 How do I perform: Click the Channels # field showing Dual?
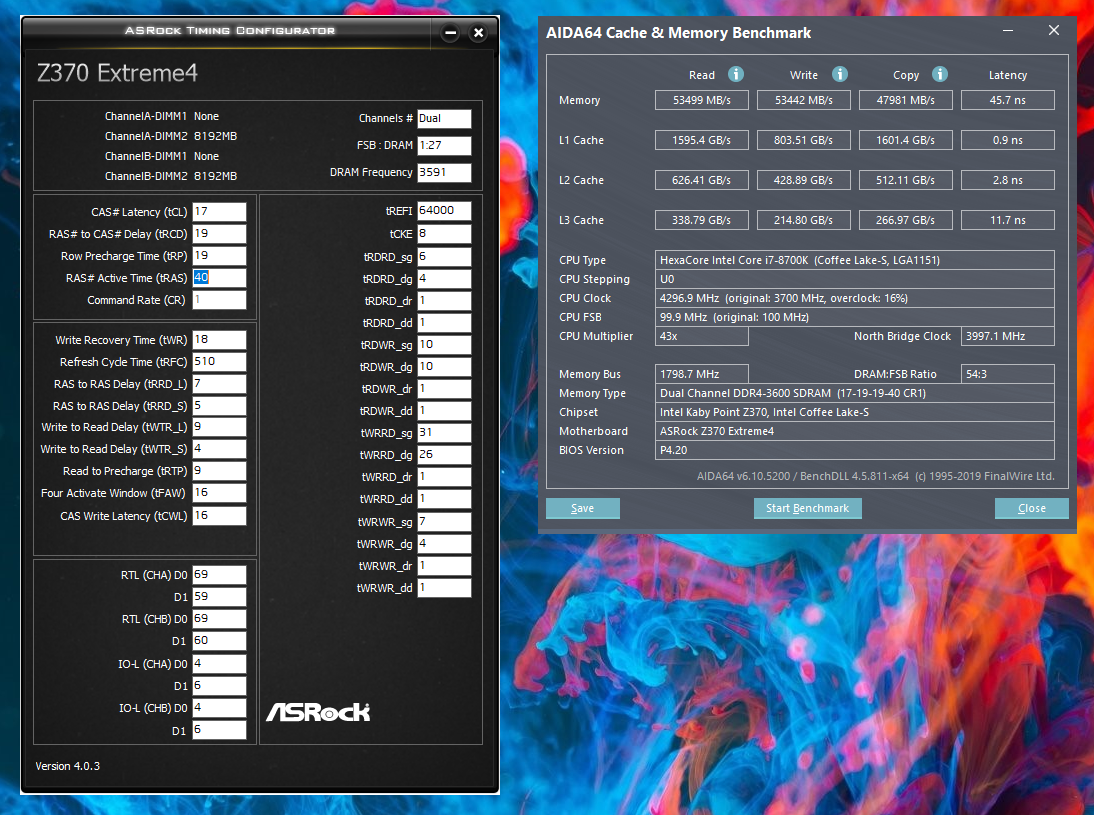[x=444, y=119]
